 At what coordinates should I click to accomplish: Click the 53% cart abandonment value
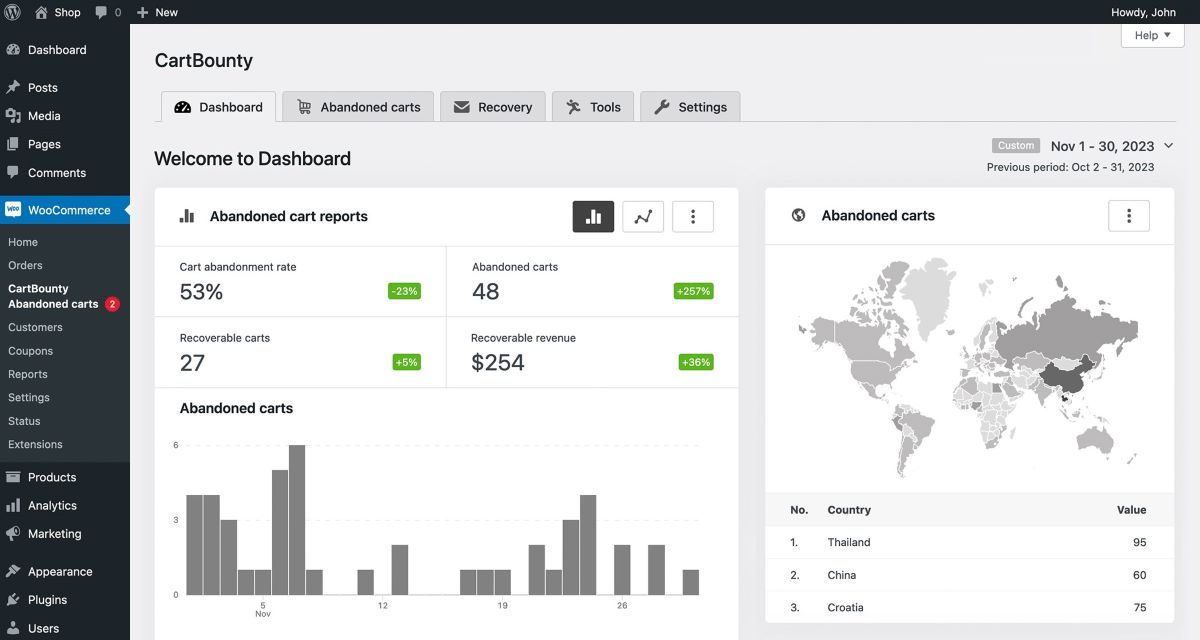click(x=201, y=292)
